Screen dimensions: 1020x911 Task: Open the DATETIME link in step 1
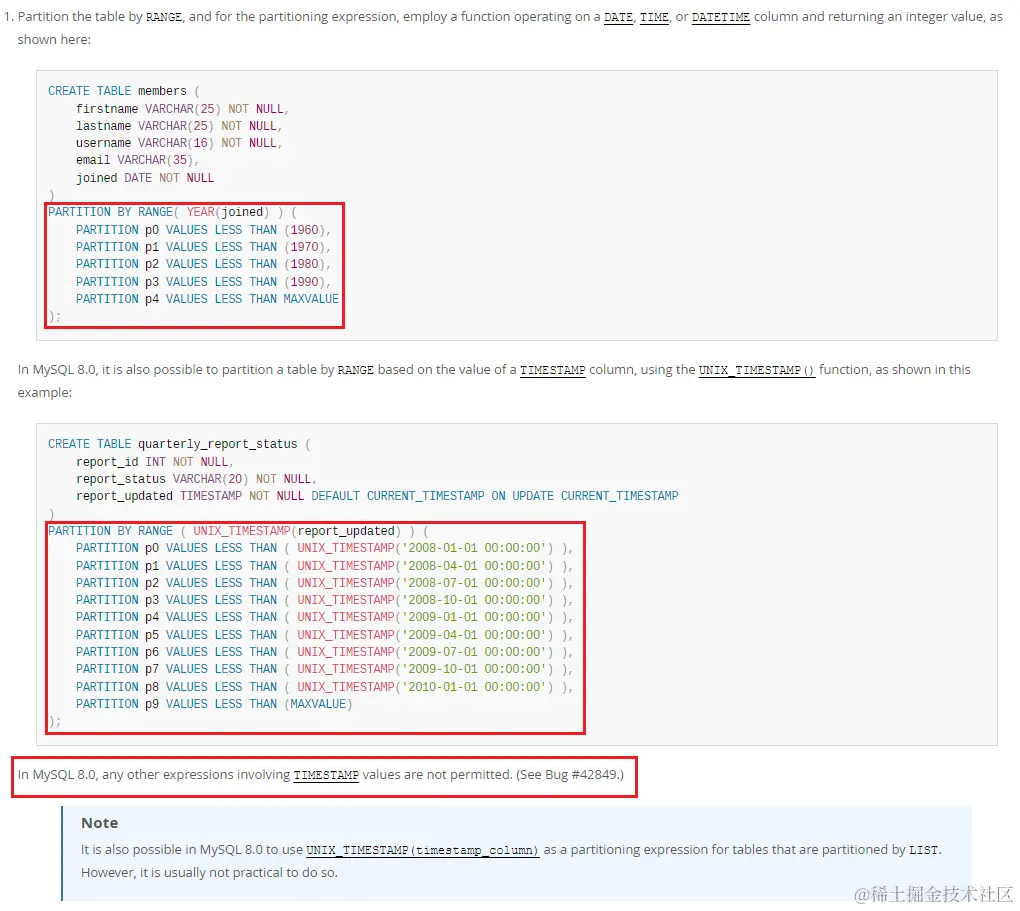pos(721,18)
